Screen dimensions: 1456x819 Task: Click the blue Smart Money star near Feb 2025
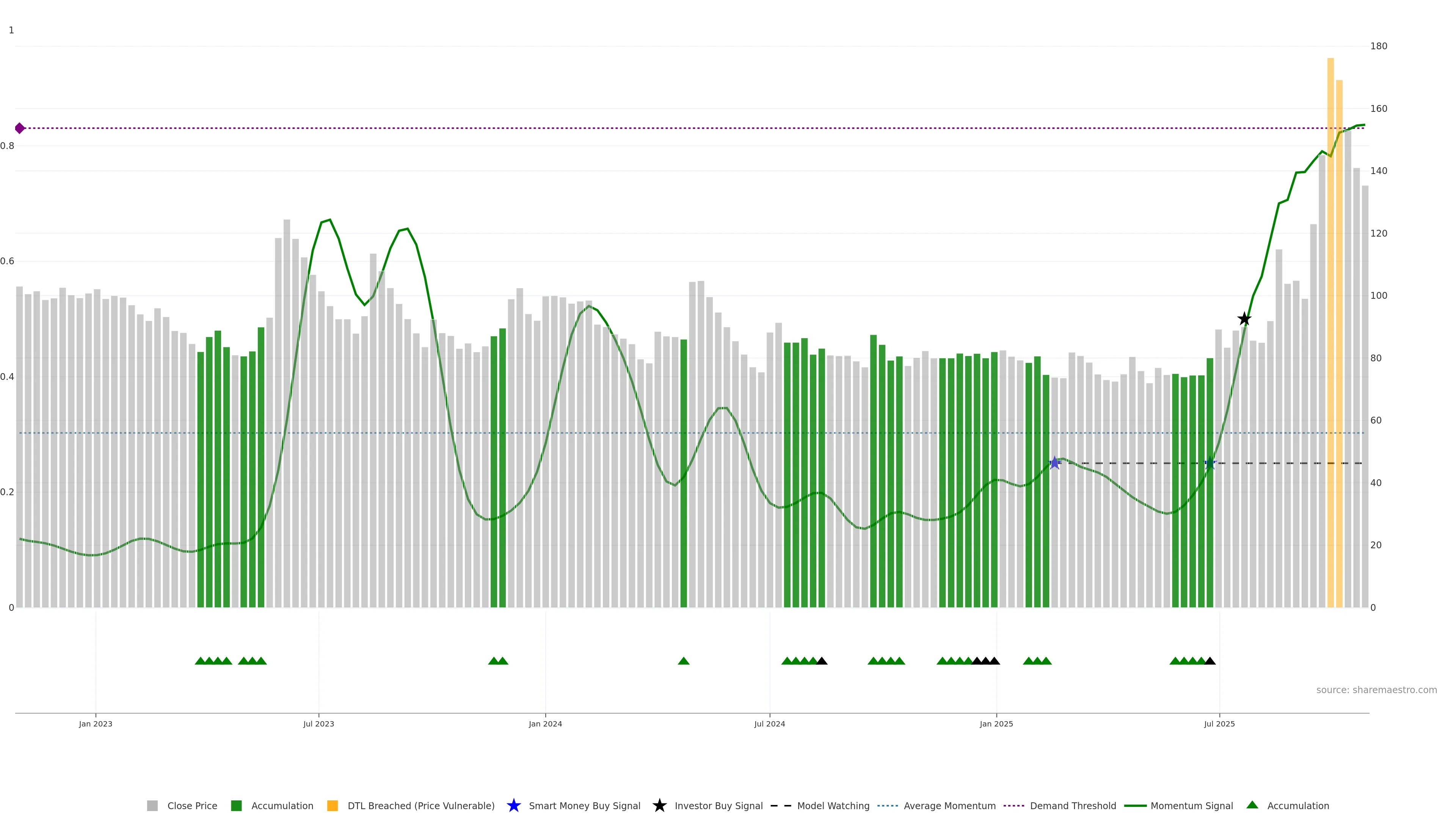tap(1054, 463)
